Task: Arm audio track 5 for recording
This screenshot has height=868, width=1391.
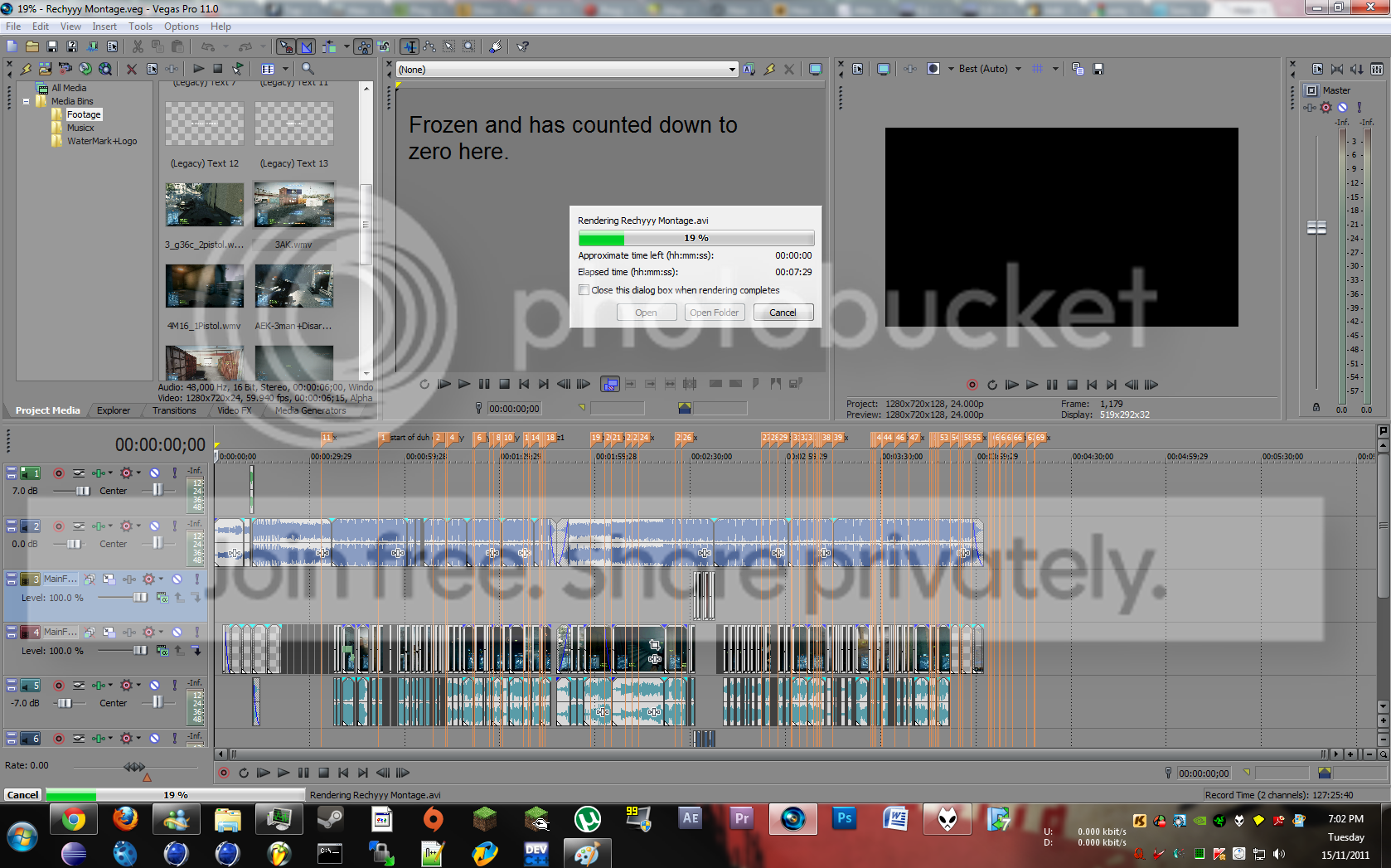Action: point(59,686)
